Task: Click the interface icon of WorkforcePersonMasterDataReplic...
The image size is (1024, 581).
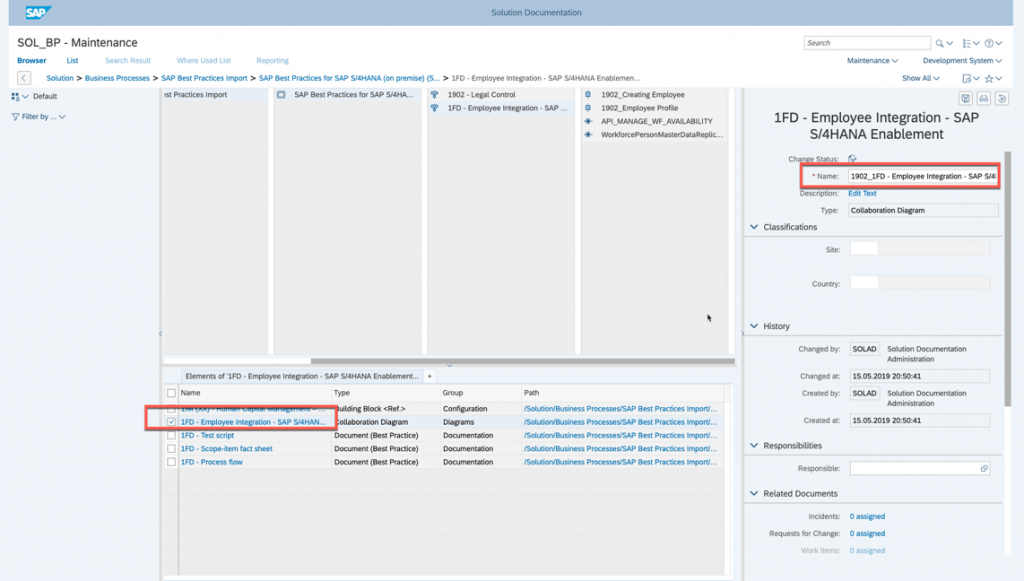Action: (x=588, y=134)
